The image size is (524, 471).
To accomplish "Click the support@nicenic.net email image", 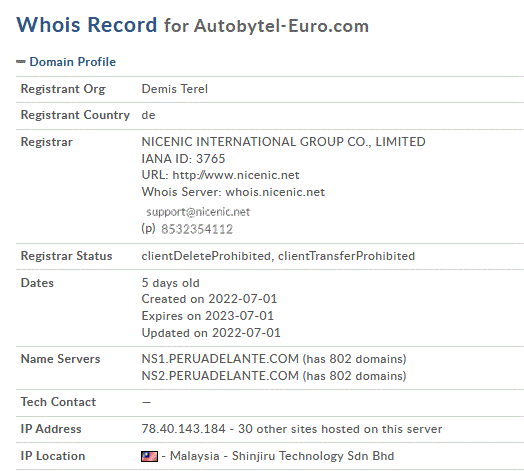I will click(198, 212).
